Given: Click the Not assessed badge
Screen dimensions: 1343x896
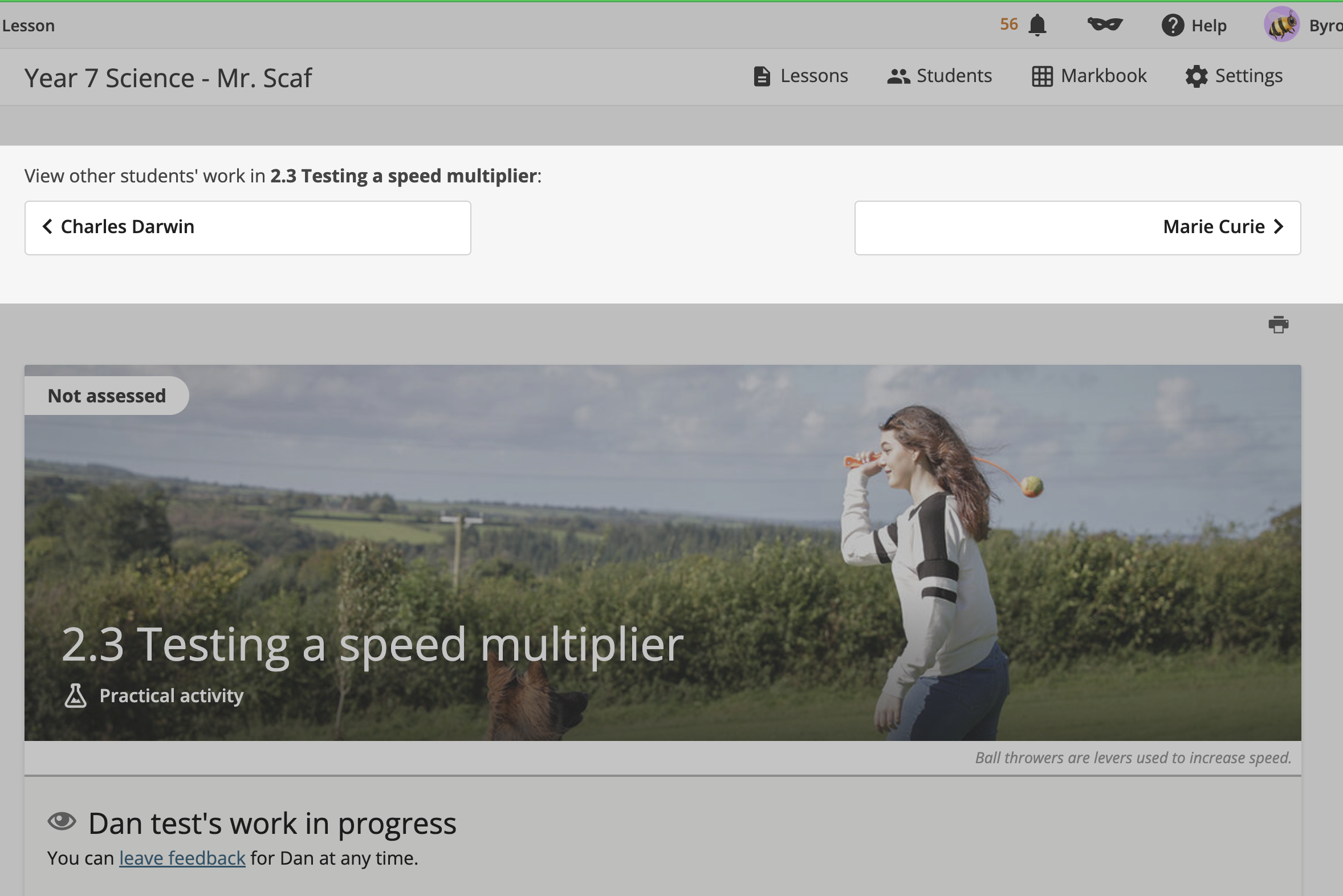Looking at the screenshot, I should pos(106,396).
